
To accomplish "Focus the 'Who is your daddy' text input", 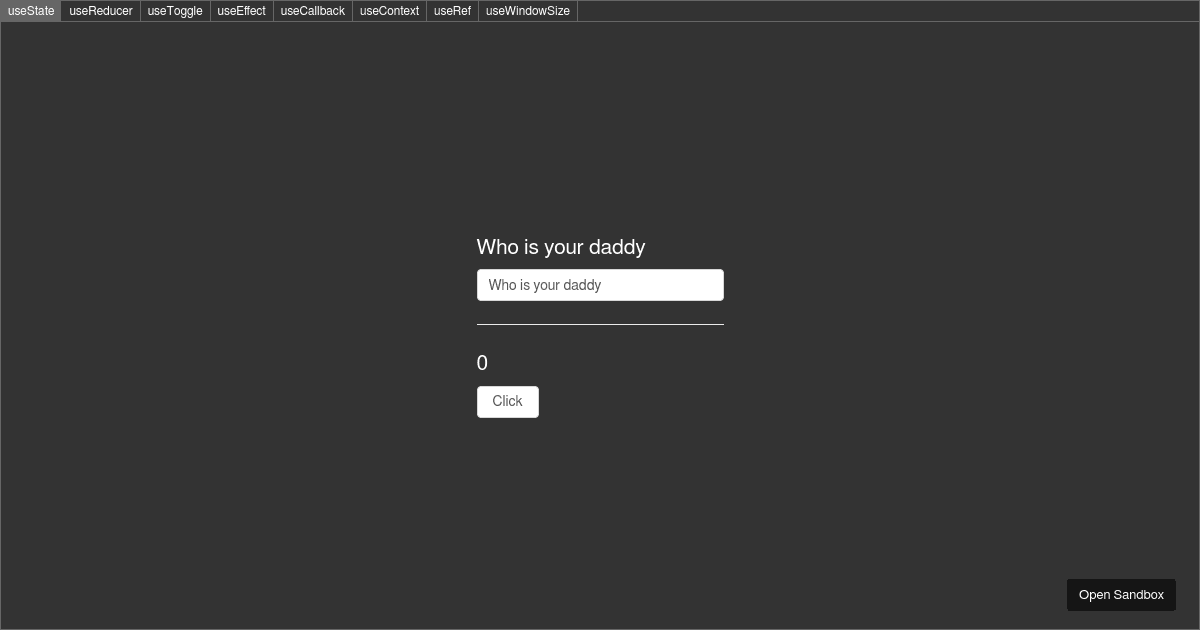I will (600, 285).
